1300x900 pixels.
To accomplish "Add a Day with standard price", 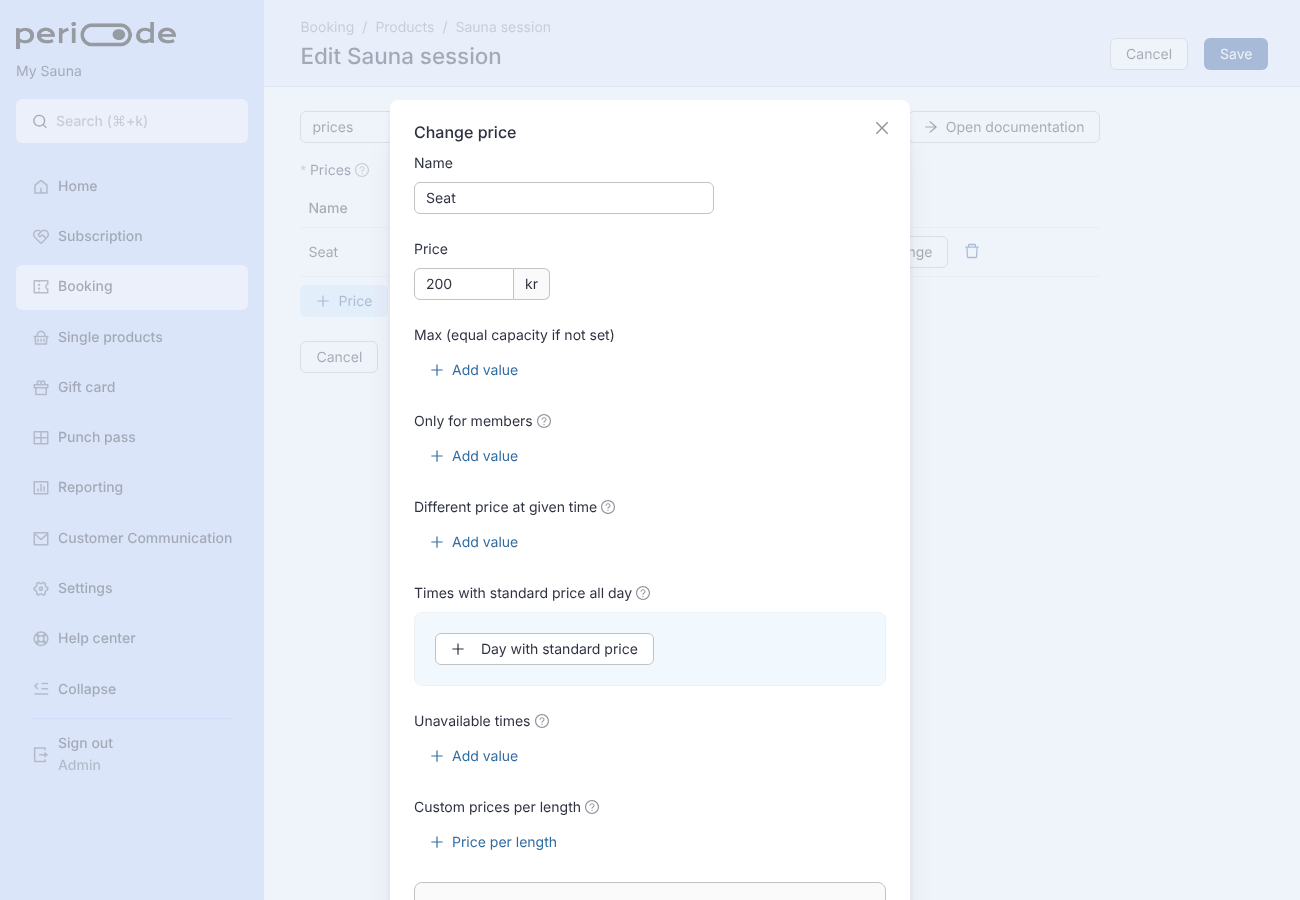I will tap(544, 649).
